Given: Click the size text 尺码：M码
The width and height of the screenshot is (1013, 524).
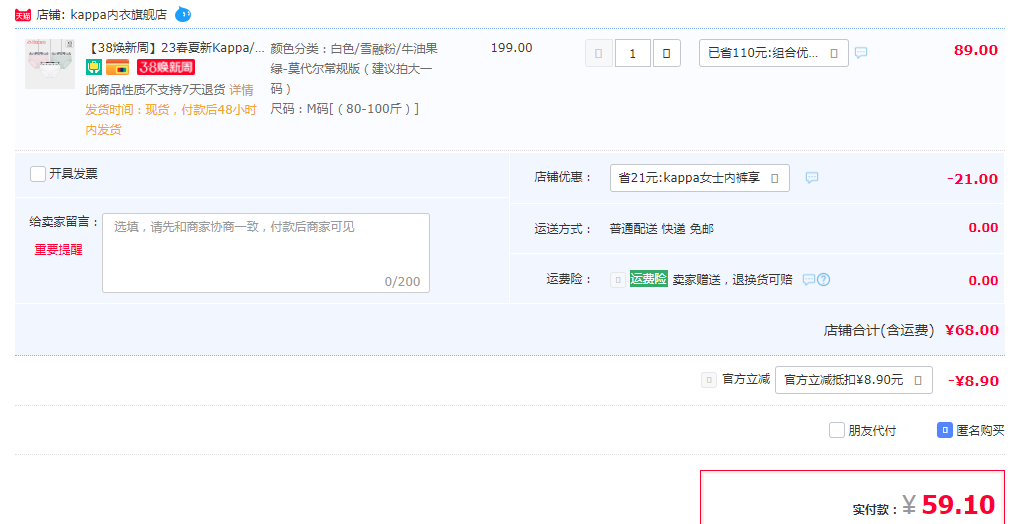Looking at the screenshot, I should tap(345, 109).
